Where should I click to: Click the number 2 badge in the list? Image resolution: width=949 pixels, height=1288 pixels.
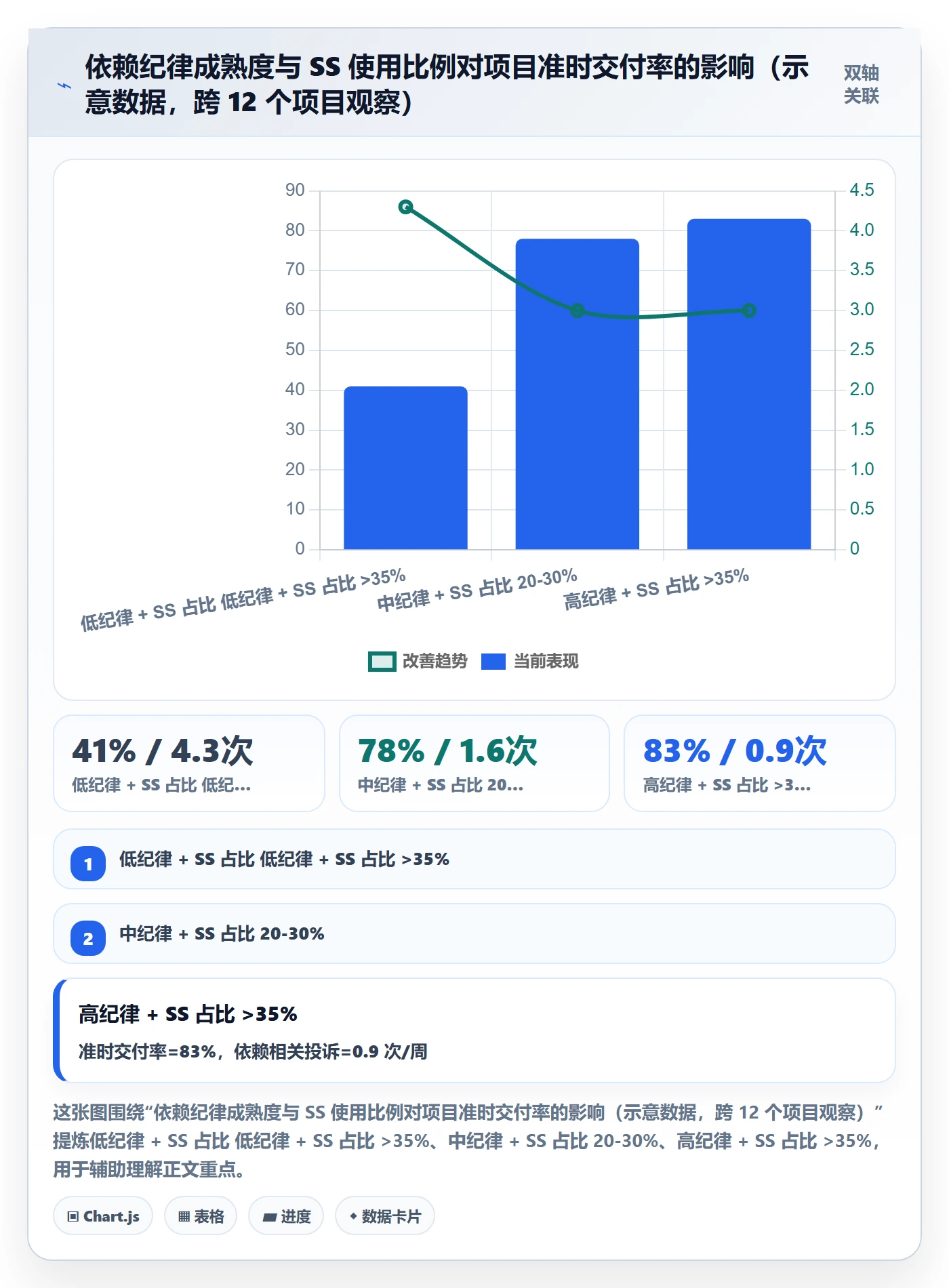(88, 938)
